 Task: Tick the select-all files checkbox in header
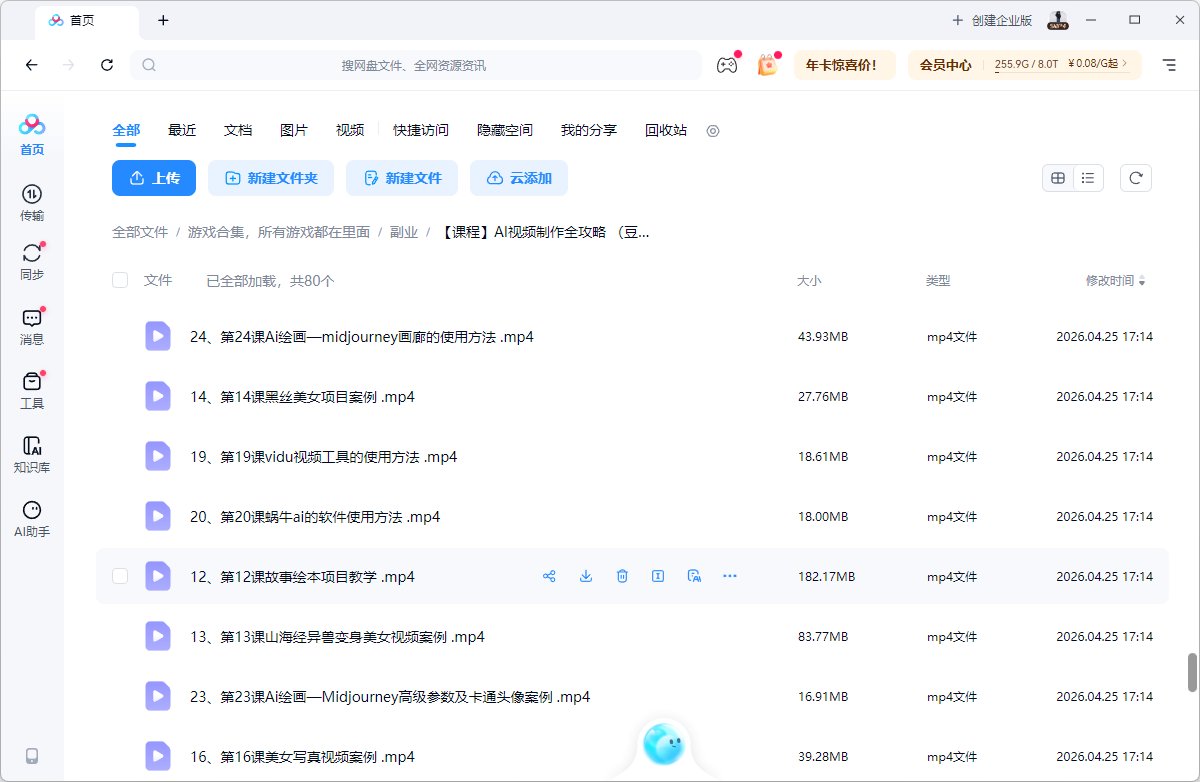(x=120, y=281)
